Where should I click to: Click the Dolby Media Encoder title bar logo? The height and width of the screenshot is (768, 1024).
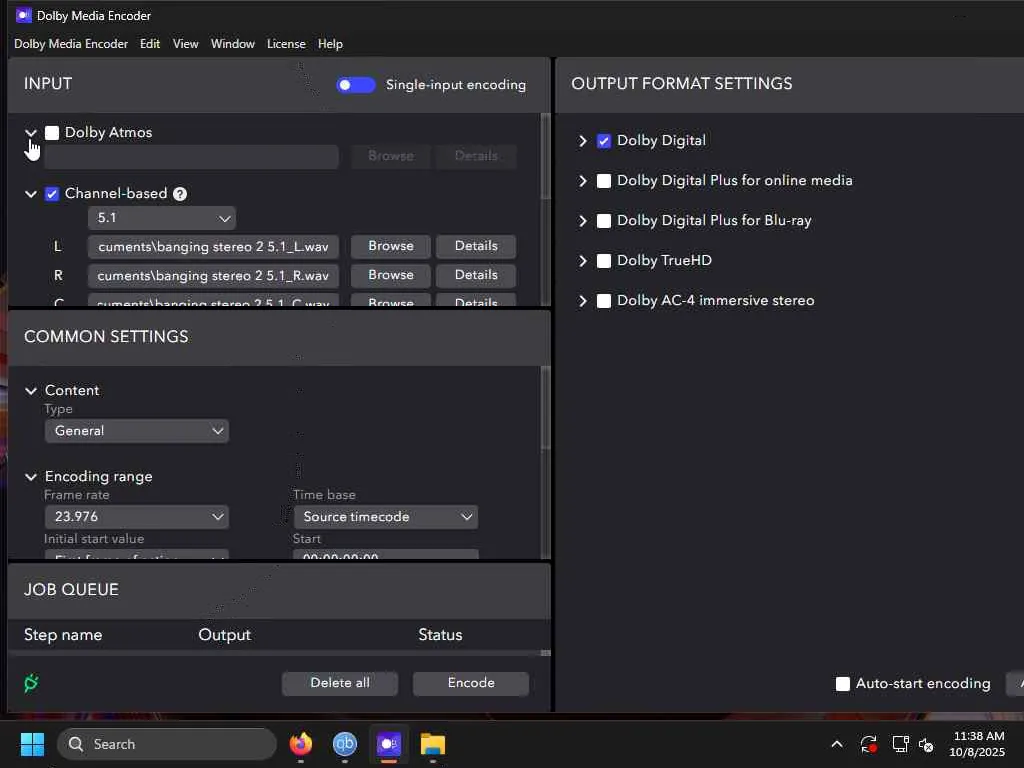point(24,15)
